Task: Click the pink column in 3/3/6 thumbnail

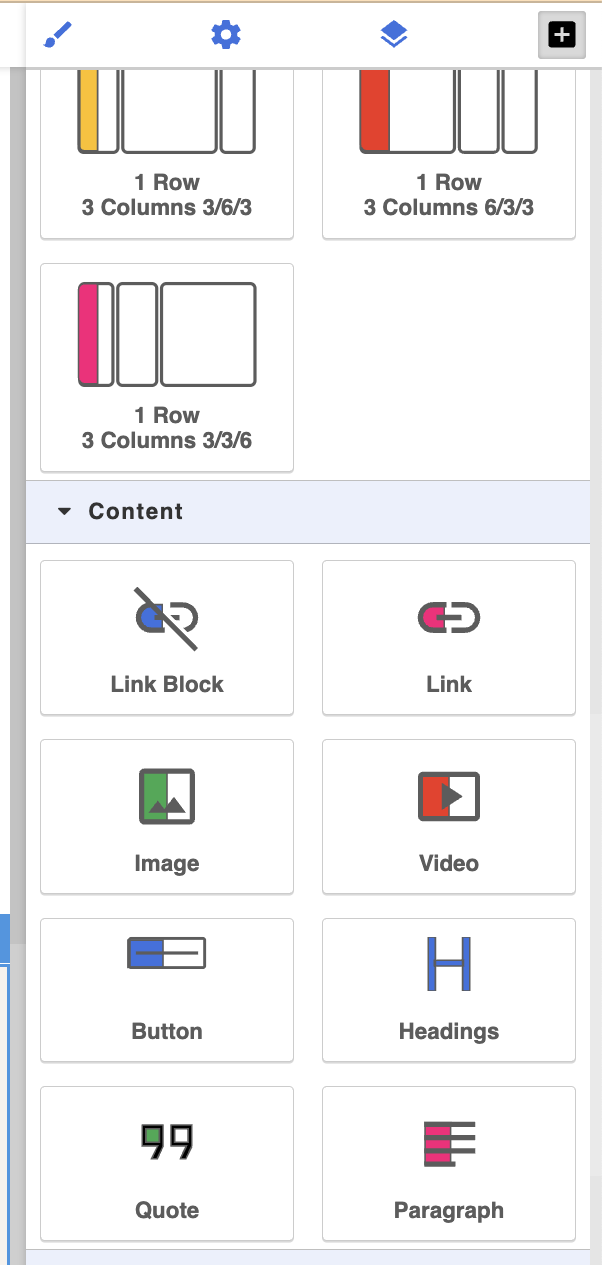Action: (x=89, y=334)
